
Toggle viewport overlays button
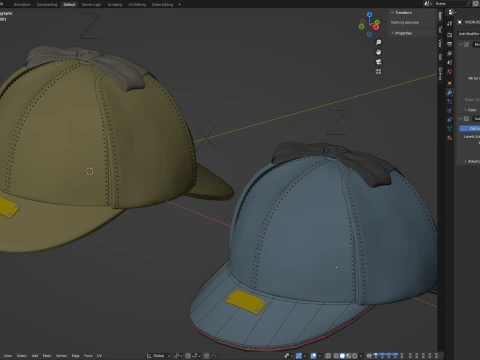tap(313, 356)
